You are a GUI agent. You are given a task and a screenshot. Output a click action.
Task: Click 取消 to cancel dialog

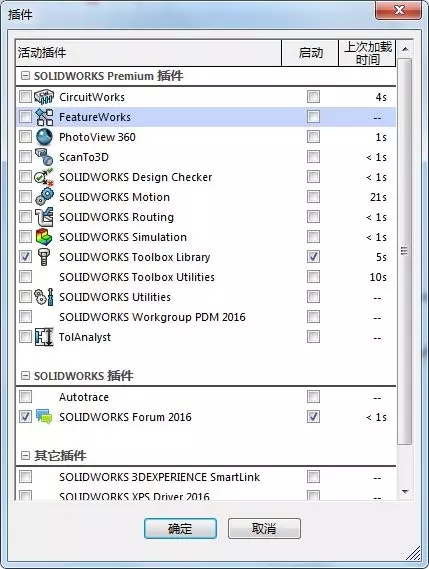[264, 528]
